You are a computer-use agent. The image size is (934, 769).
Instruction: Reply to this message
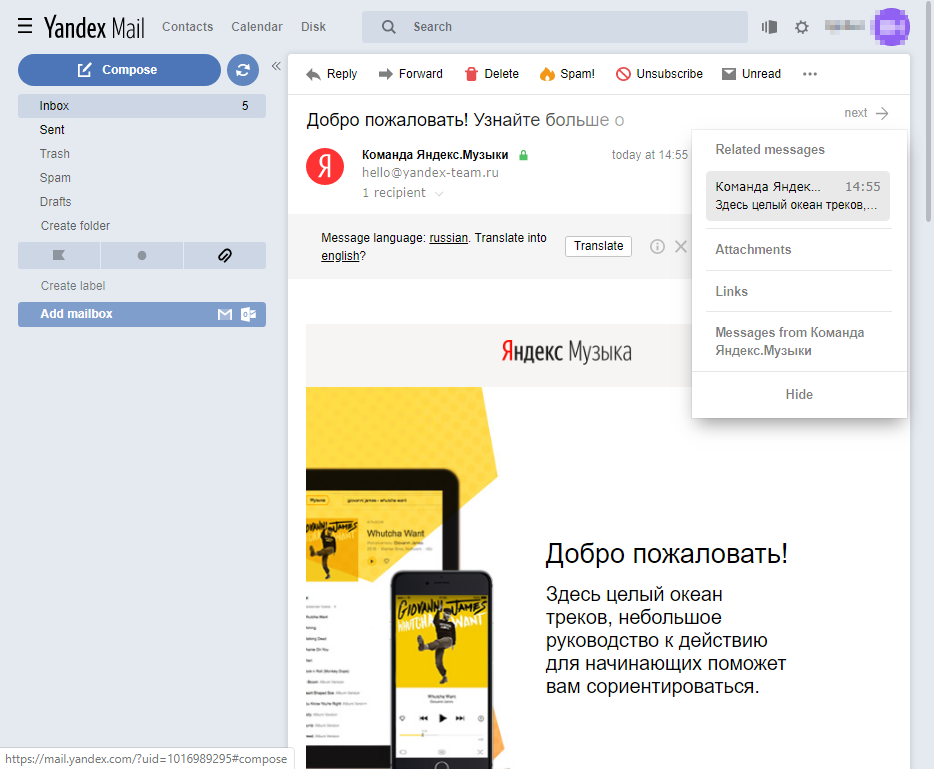[x=331, y=74]
